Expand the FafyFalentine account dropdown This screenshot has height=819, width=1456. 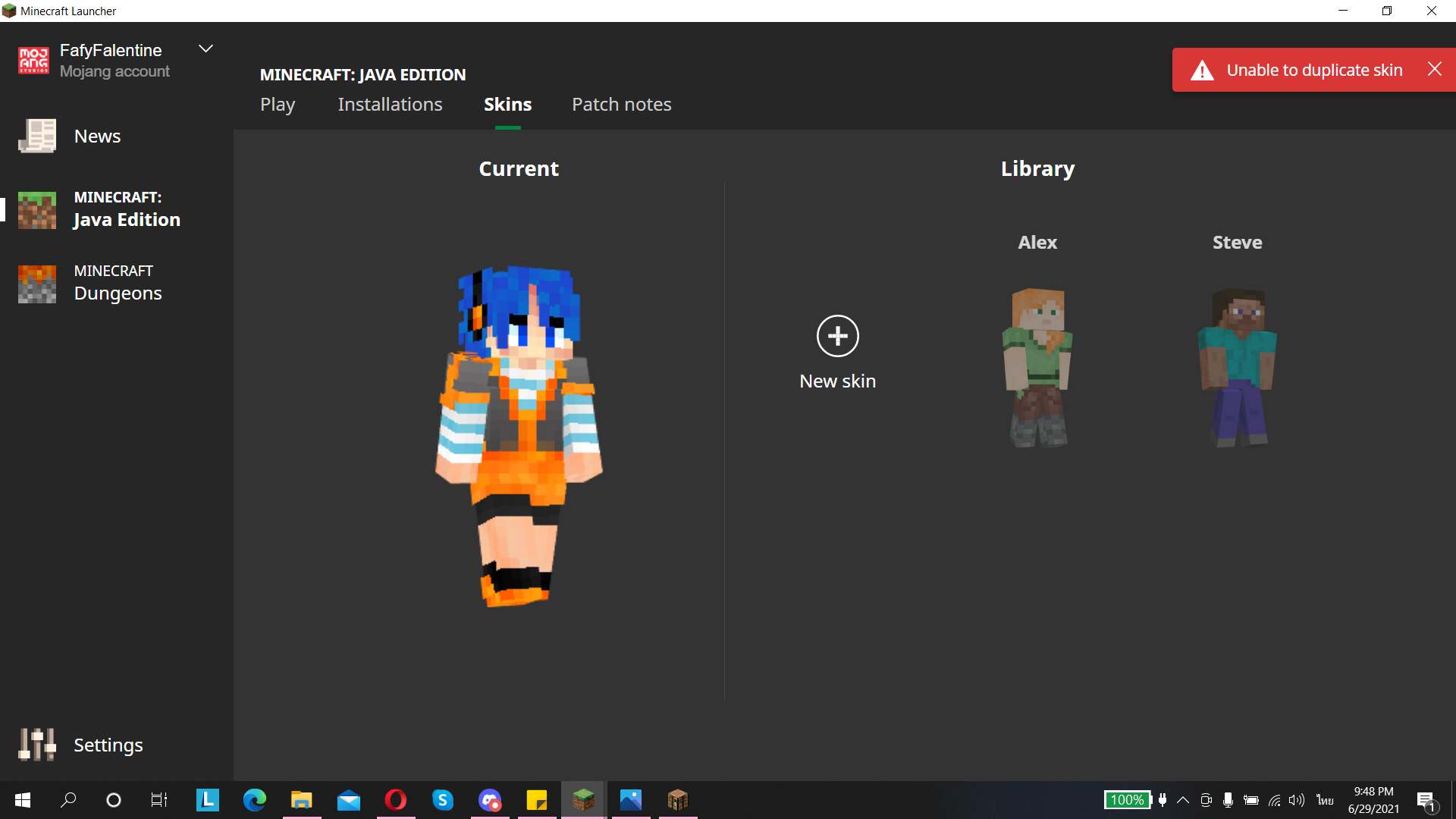pyautogui.click(x=206, y=49)
